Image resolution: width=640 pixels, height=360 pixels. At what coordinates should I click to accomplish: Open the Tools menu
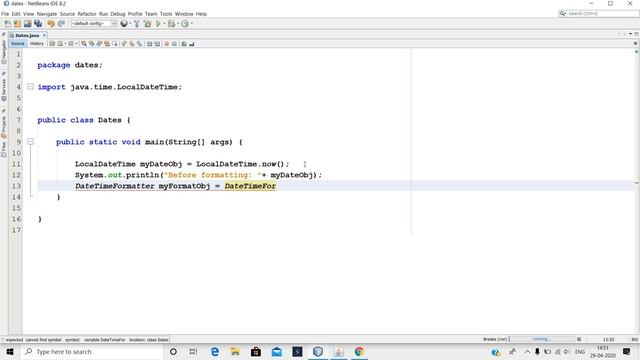[166, 14]
